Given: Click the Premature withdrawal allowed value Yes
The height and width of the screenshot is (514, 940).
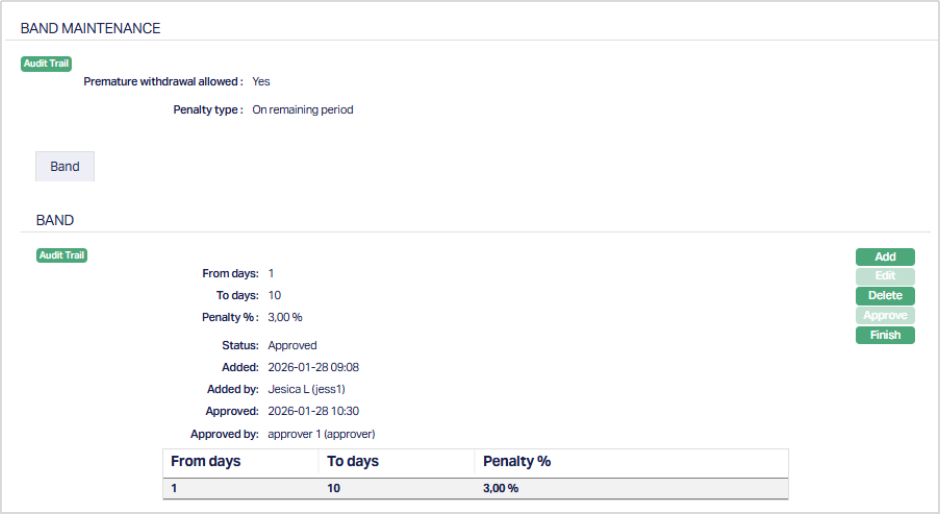Looking at the screenshot, I should point(261,82).
